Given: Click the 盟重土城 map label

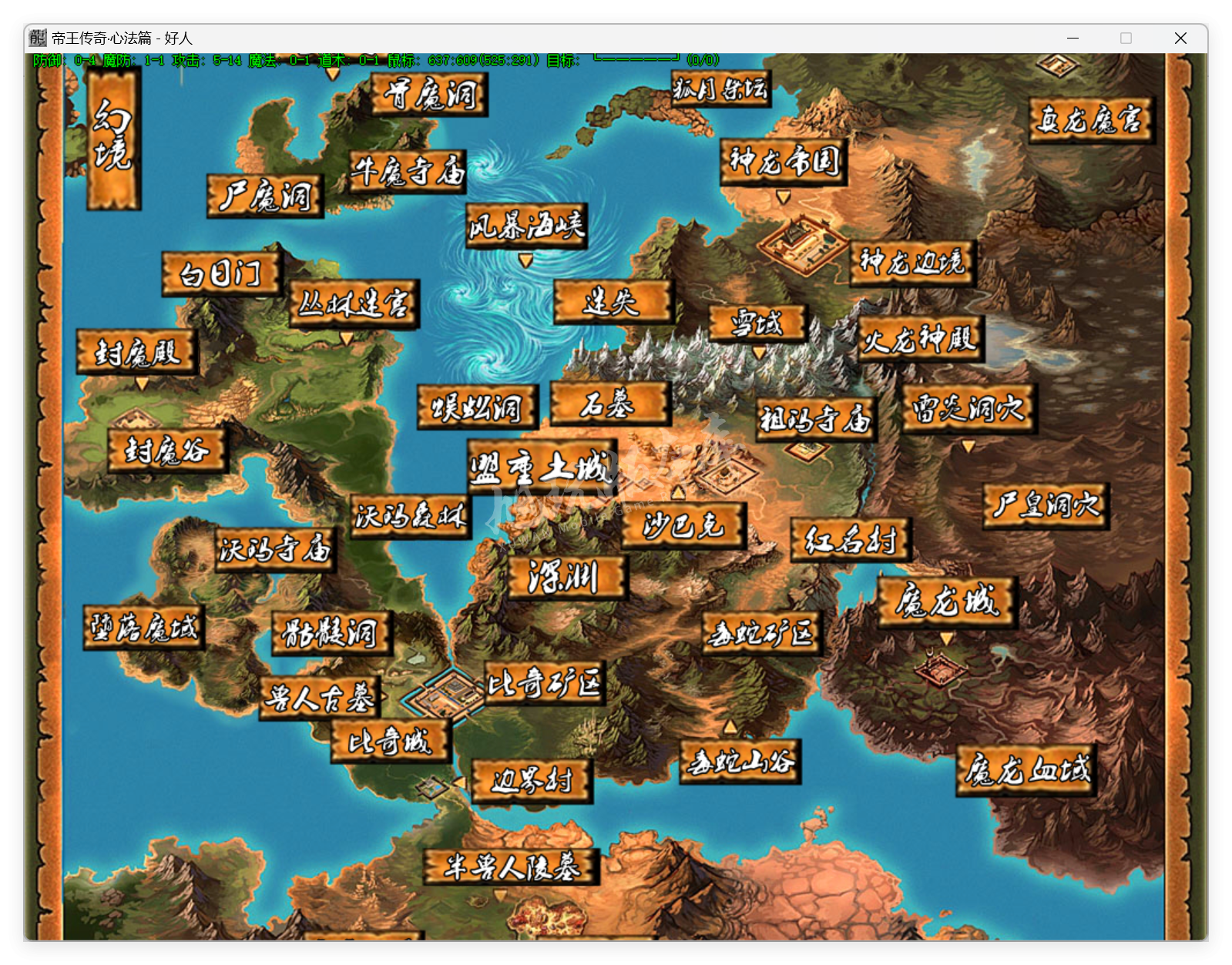Looking at the screenshot, I should (542, 467).
